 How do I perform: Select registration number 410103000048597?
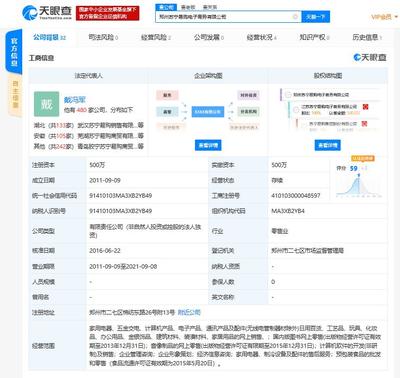click(296, 196)
